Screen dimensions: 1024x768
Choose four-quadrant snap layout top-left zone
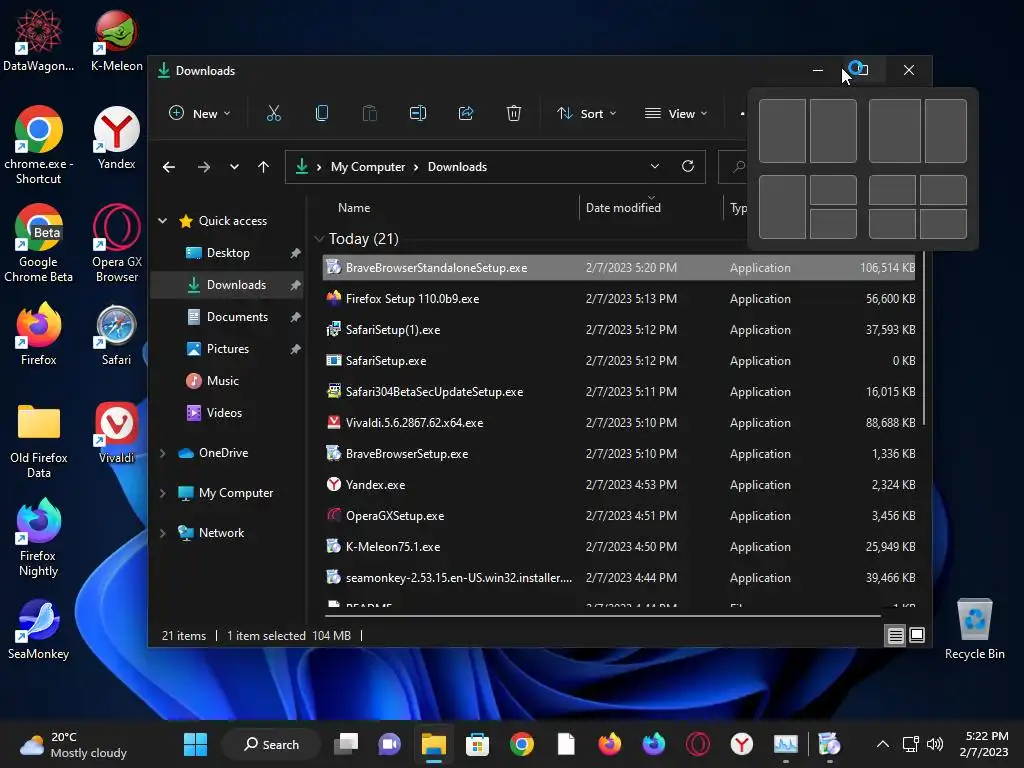point(892,190)
